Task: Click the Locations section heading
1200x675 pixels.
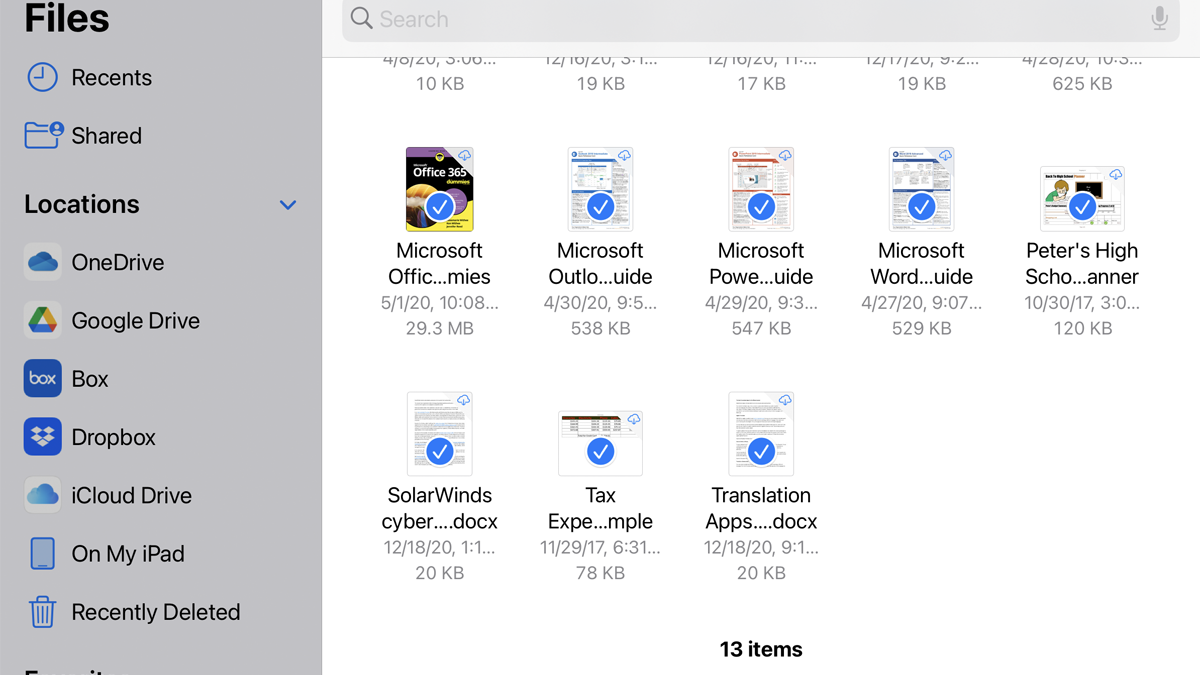Action: click(82, 204)
